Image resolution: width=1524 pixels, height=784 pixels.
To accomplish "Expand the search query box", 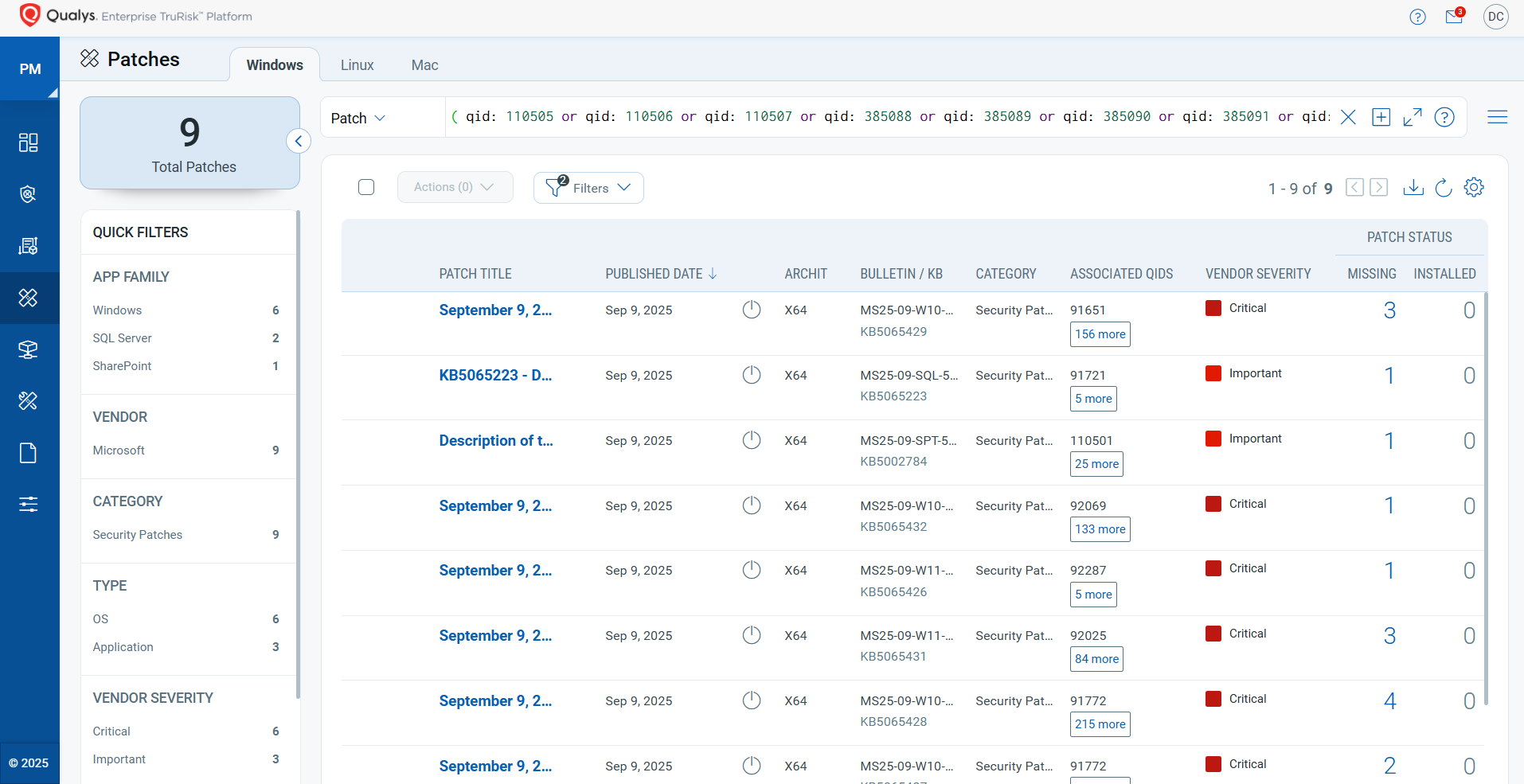I will 1413,118.
